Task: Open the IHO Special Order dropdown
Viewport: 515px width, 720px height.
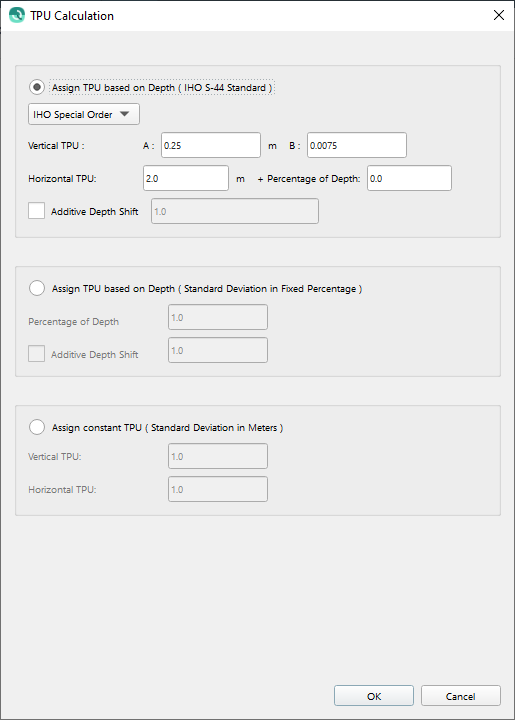Action: tap(84, 114)
